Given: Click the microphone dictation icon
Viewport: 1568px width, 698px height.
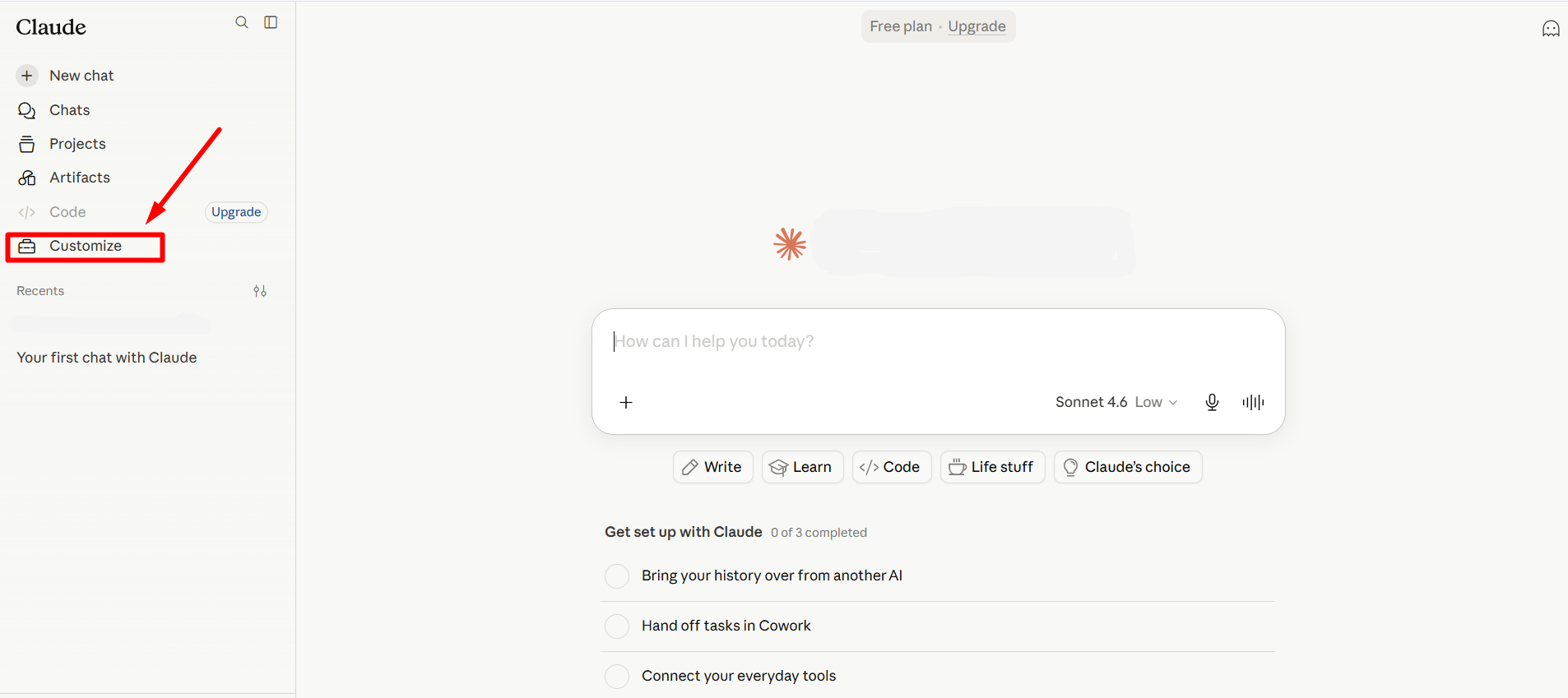Looking at the screenshot, I should point(1212,402).
